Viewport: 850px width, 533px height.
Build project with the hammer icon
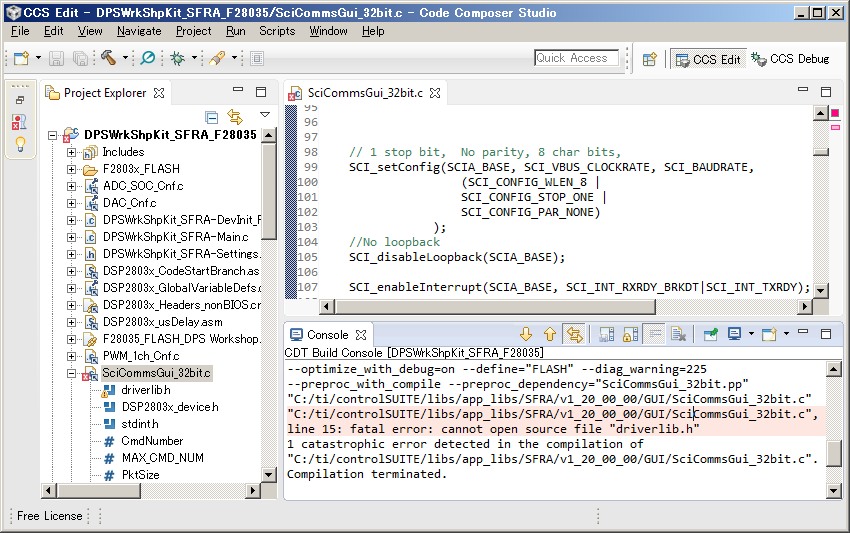point(108,57)
